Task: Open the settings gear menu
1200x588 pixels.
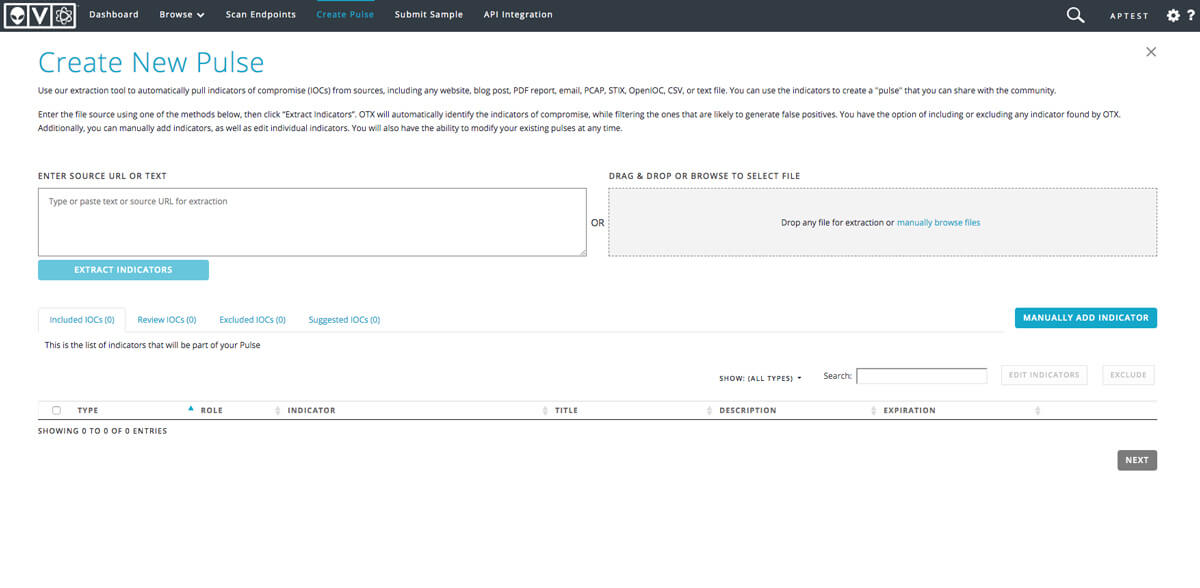Action: click(x=1174, y=15)
